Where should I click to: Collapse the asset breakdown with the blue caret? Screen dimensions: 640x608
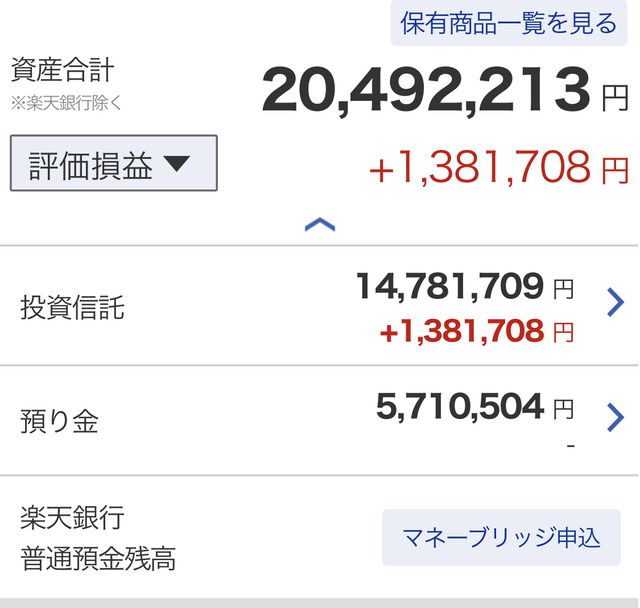tap(319, 225)
